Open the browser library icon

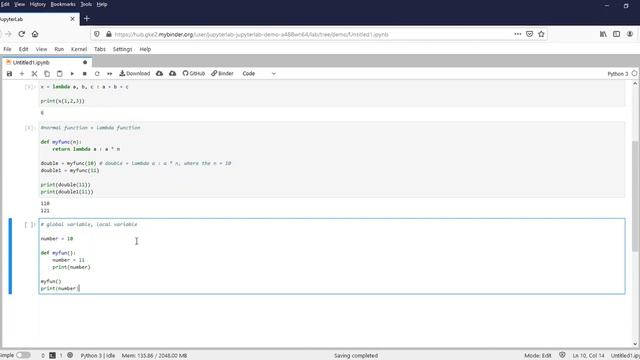[603, 34]
